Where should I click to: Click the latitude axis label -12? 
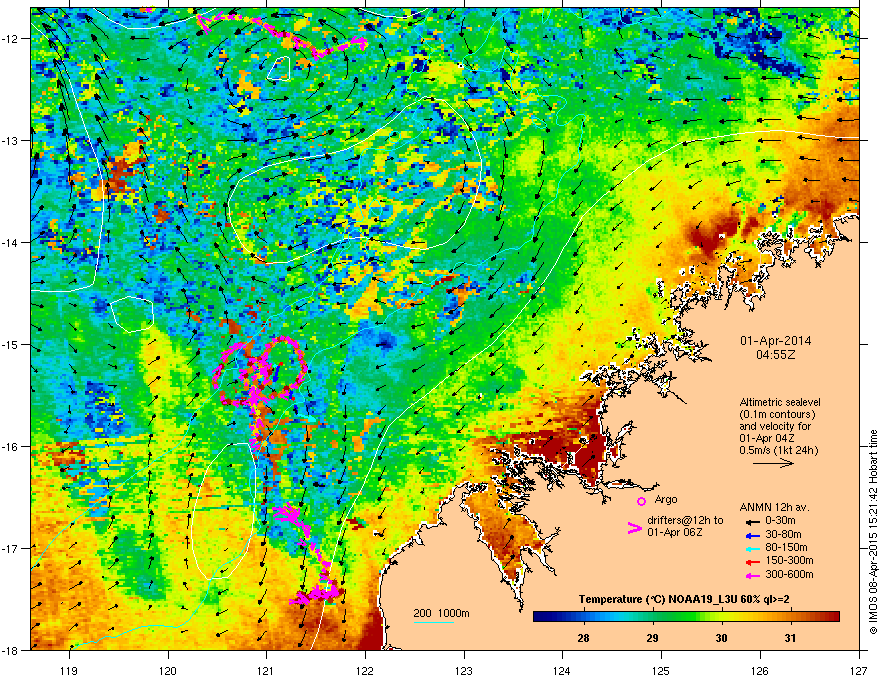(11, 38)
